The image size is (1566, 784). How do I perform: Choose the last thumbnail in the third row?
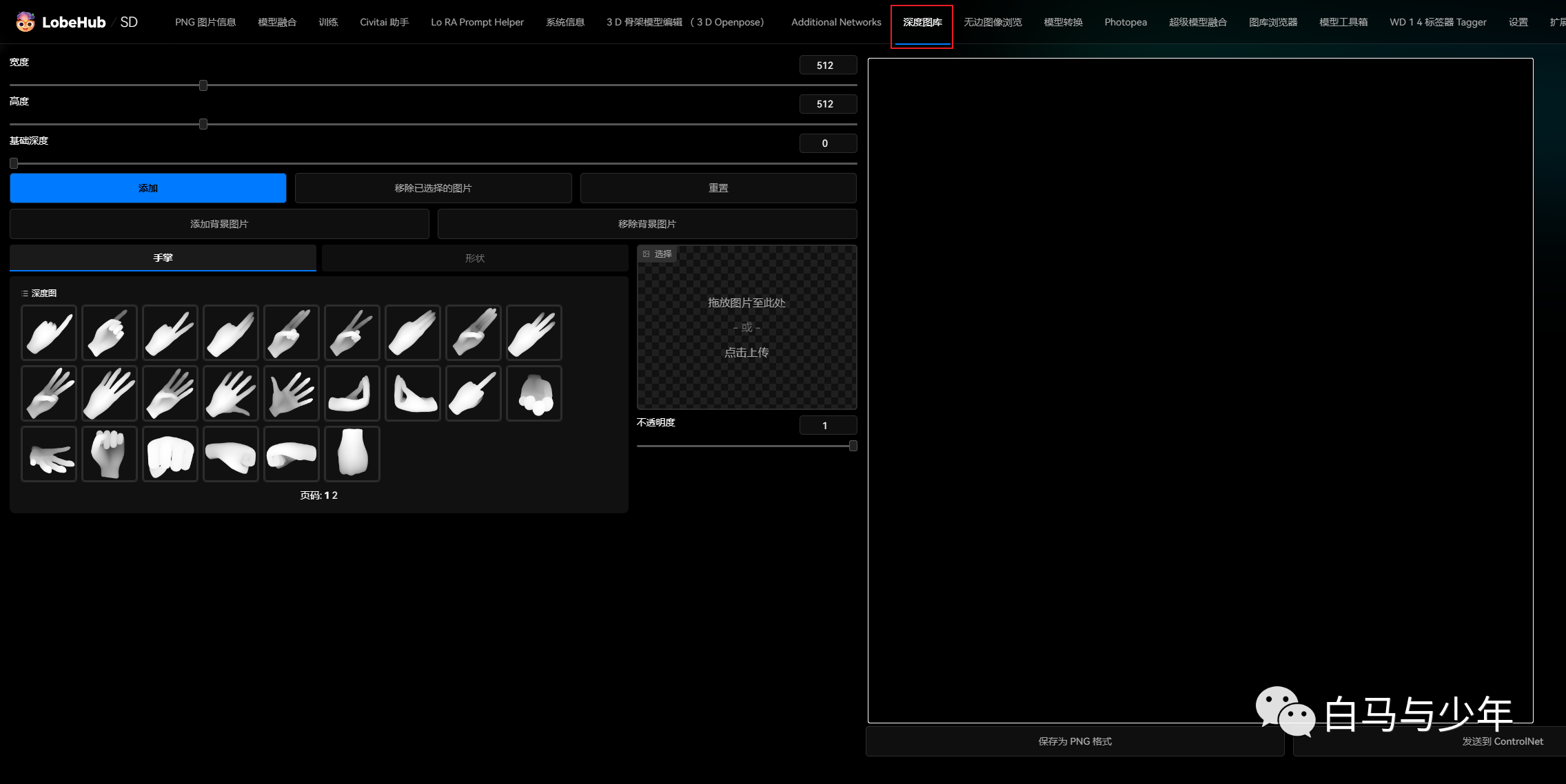pos(352,454)
